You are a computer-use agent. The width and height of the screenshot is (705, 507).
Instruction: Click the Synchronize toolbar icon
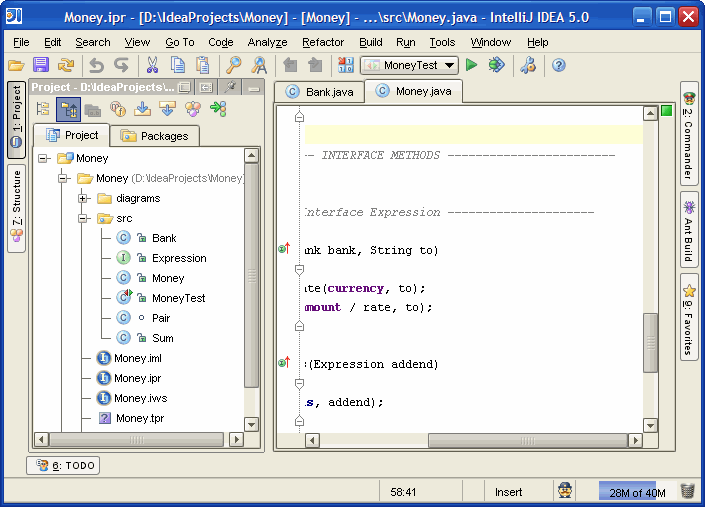coord(66,66)
